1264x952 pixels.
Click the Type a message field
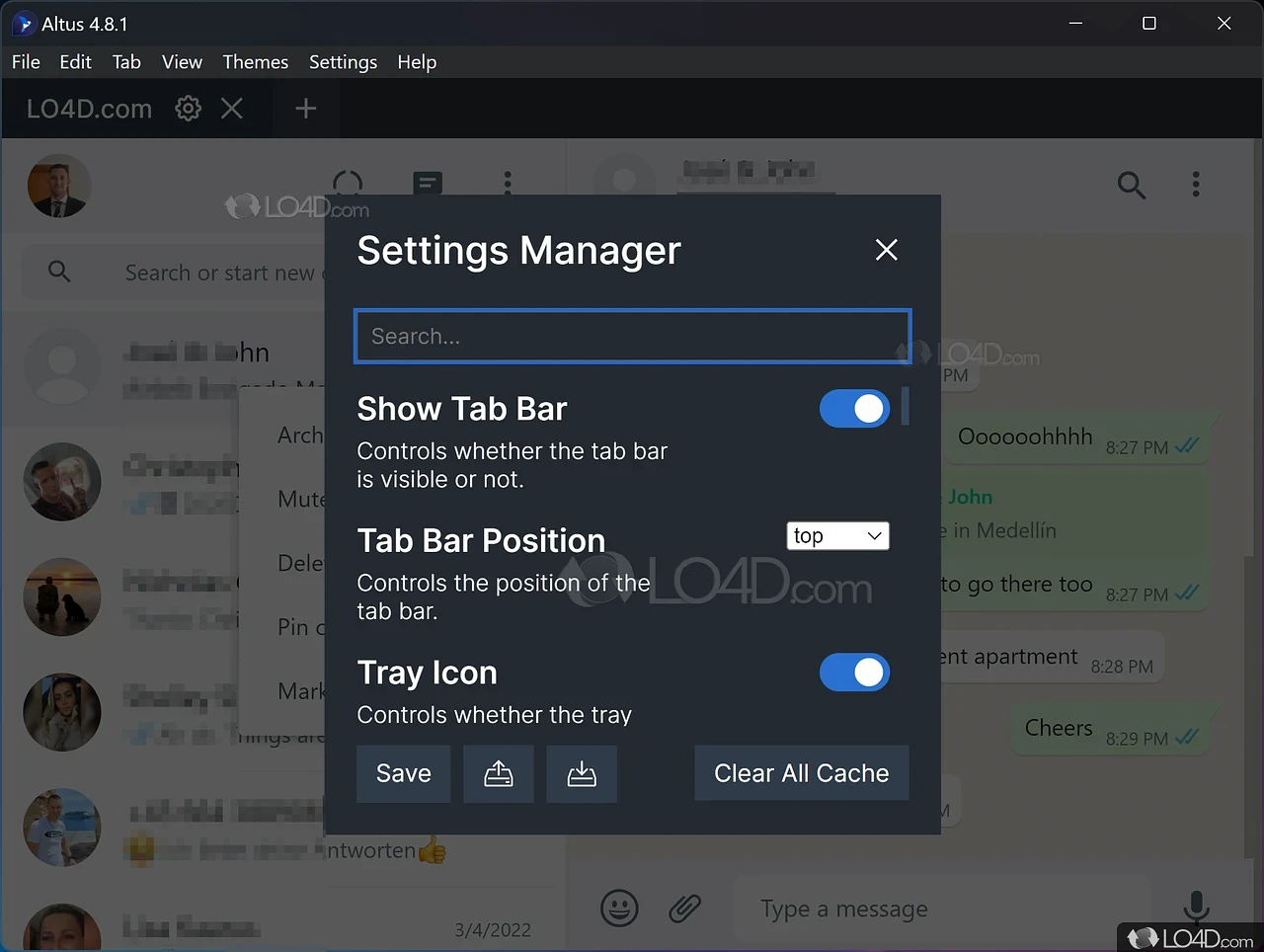tap(941, 909)
